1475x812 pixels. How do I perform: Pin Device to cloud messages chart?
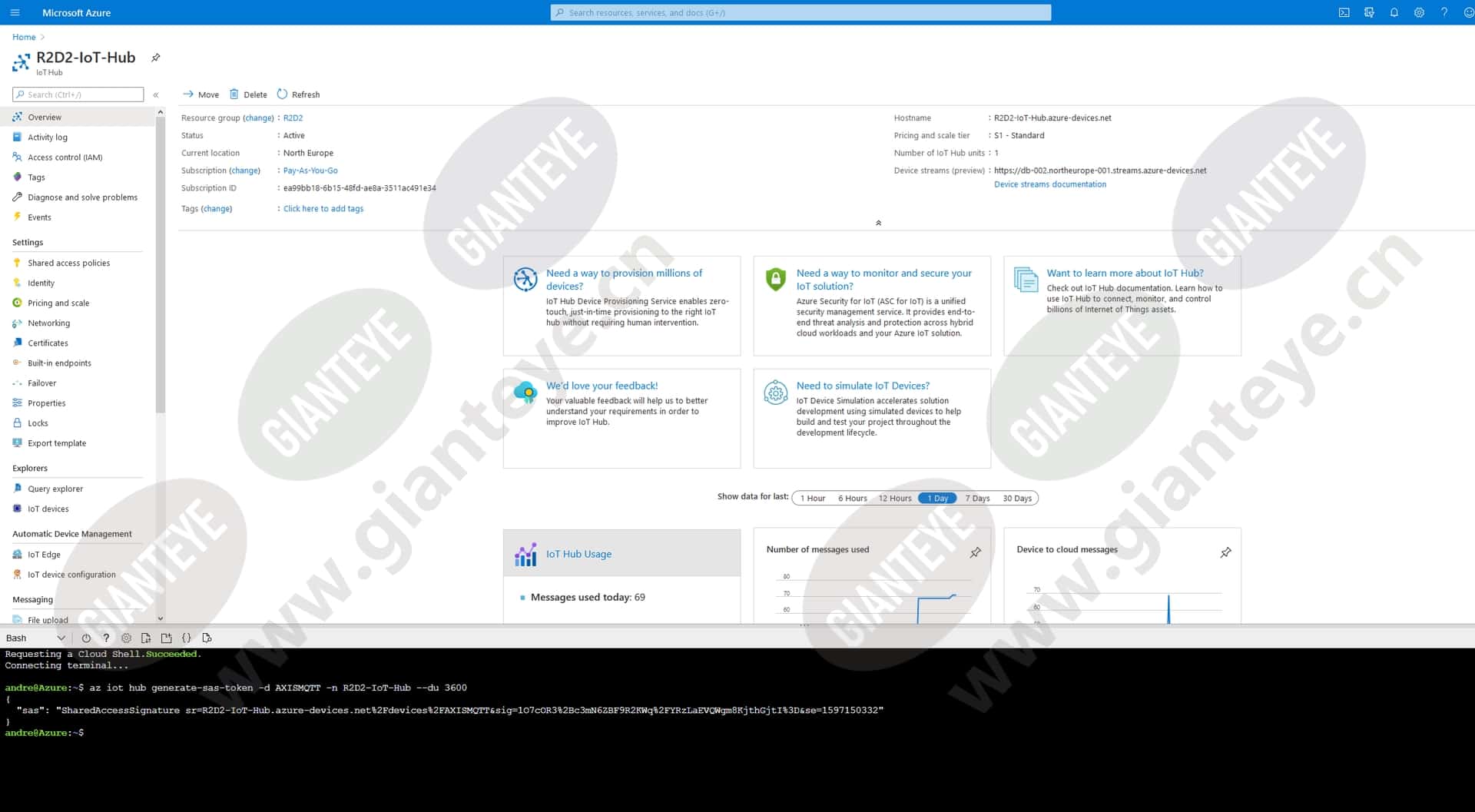pos(1226,552)
